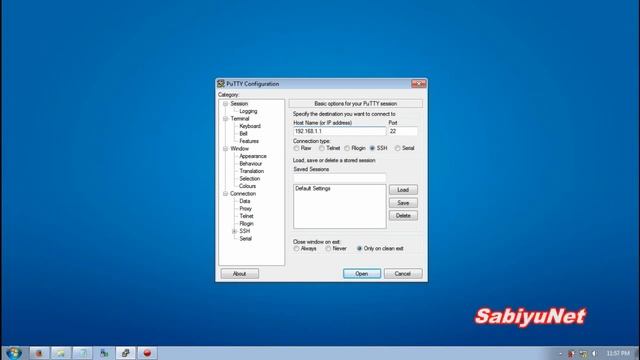Select the Serial connection type radio
This screenshot has width=640, height=360.
[x=398, y=148]
